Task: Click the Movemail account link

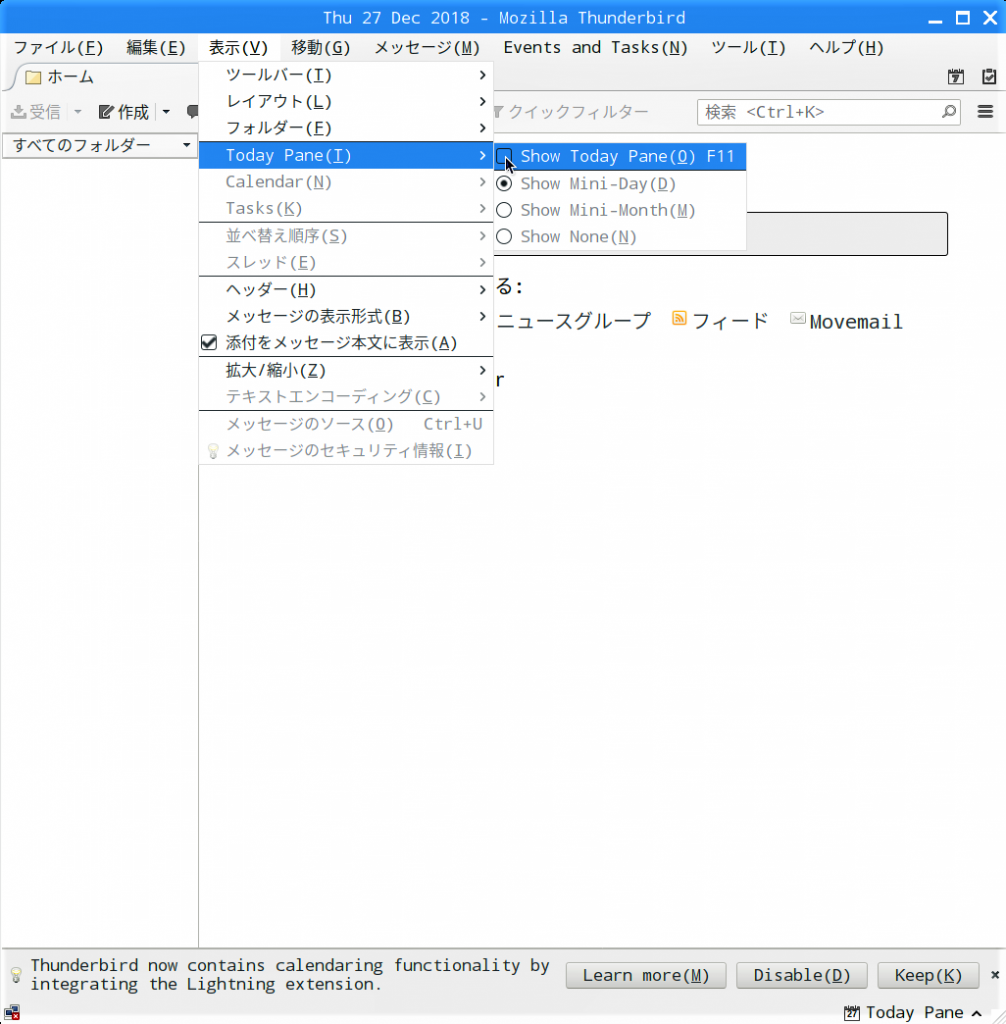Action: (x=856, y=322)
